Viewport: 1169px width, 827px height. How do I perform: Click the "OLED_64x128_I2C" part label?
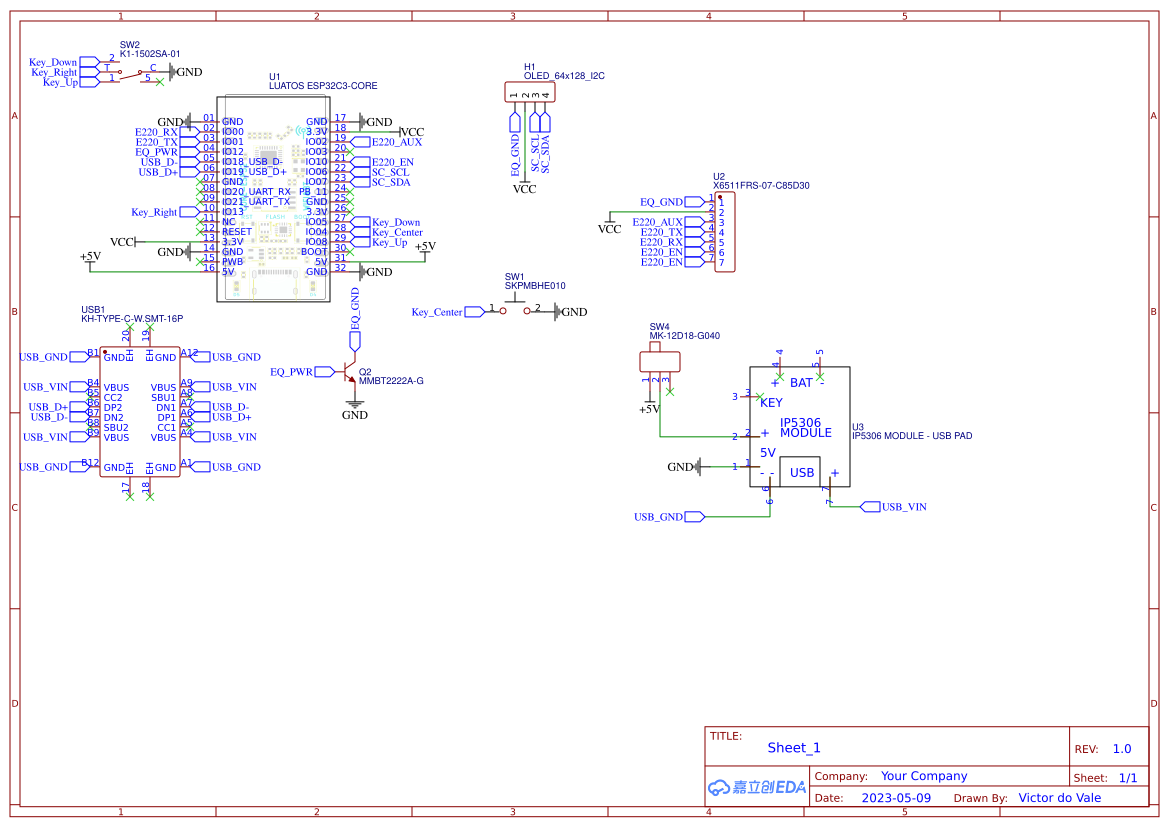(564, 76)
